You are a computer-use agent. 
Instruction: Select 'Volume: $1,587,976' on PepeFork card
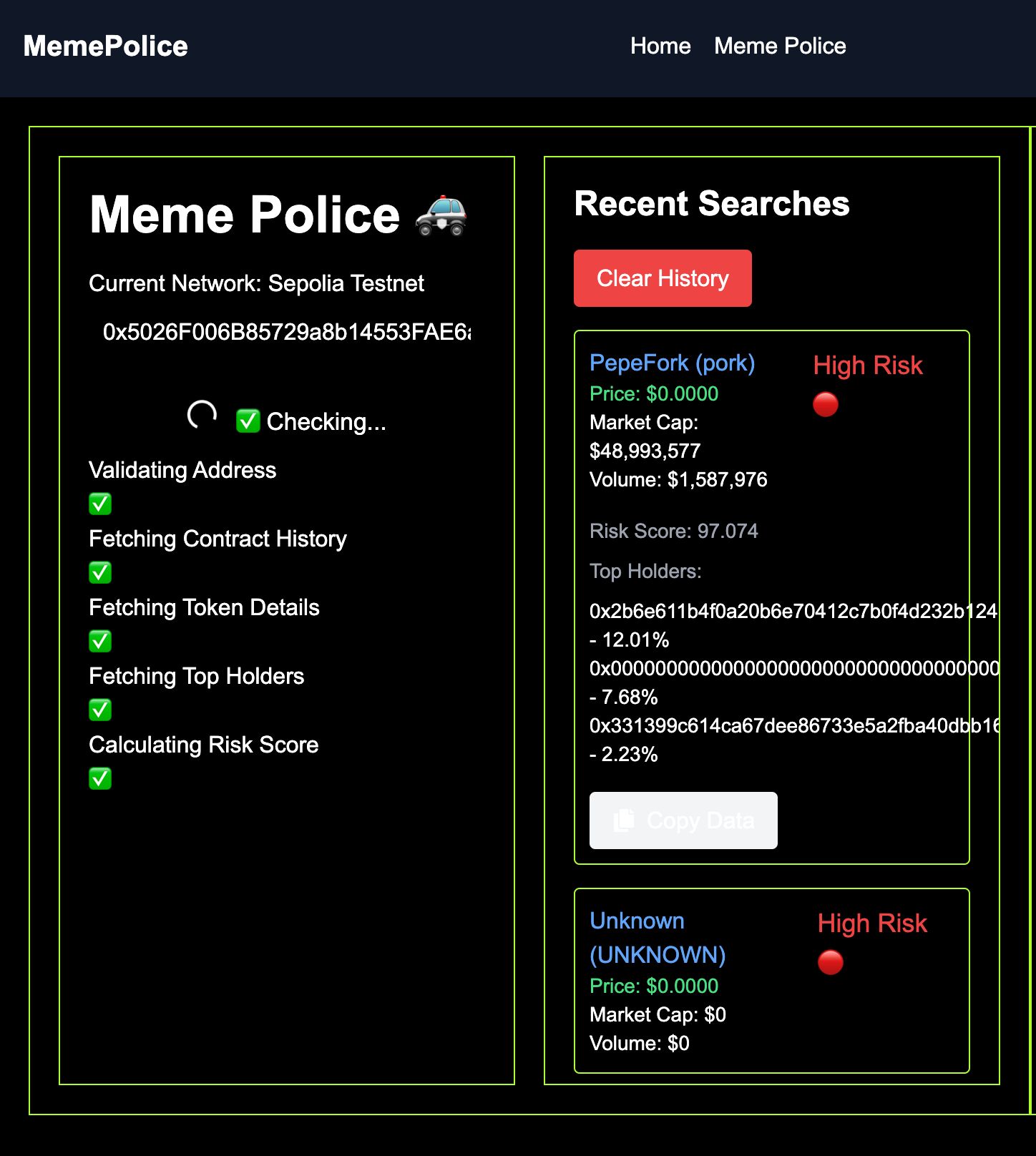[x=678, y=479]
